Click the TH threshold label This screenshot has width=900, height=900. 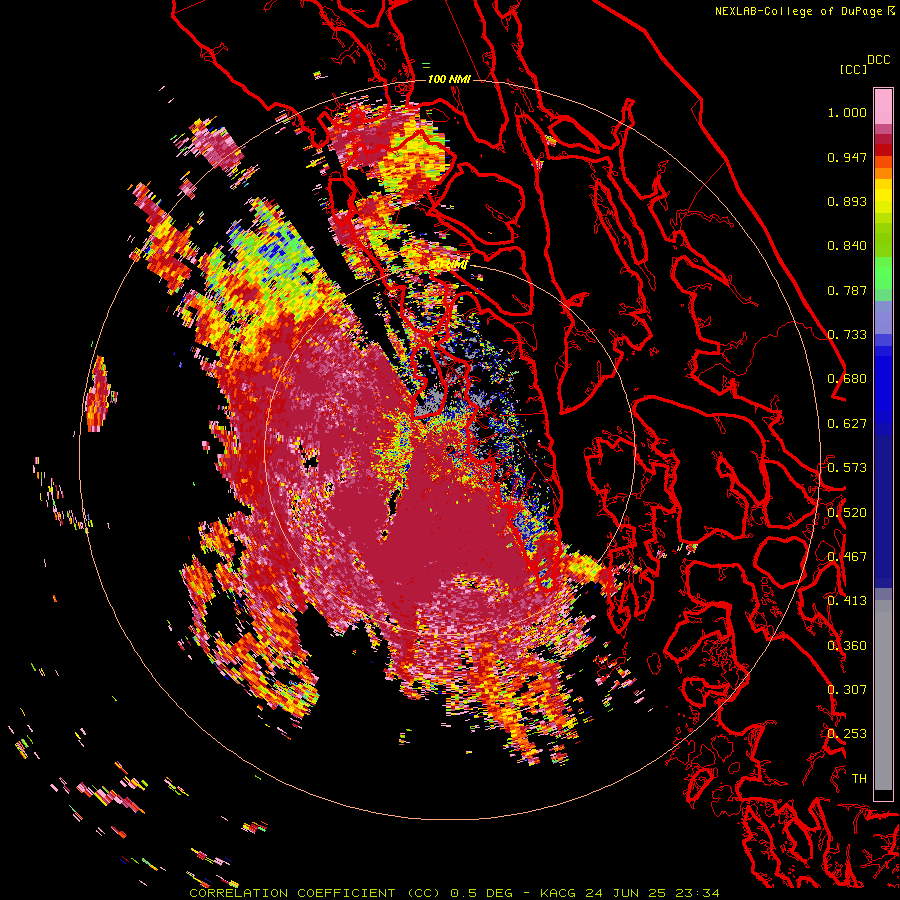pos(859,779)
